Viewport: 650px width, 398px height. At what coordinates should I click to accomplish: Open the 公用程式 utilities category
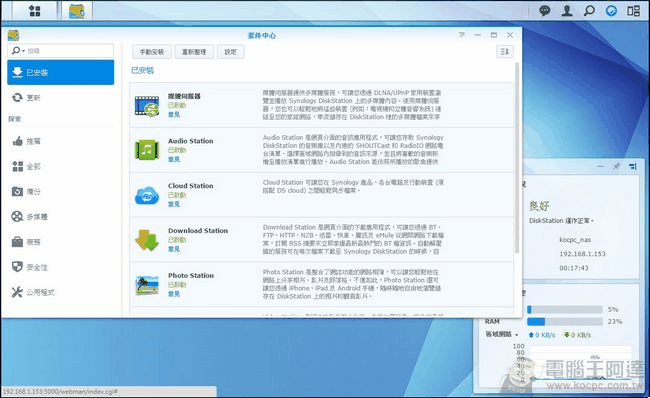pyautogui.click(x=61, y=292)
